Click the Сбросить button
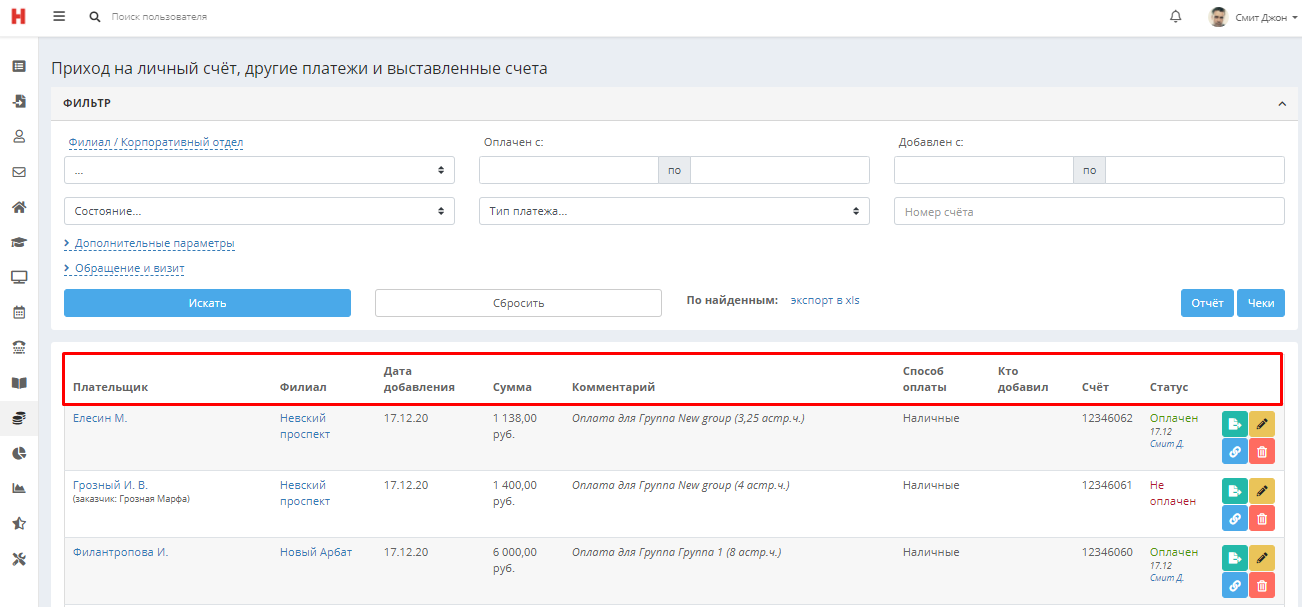The height and width of the screenshot is (607, 1302). point(518,303)
